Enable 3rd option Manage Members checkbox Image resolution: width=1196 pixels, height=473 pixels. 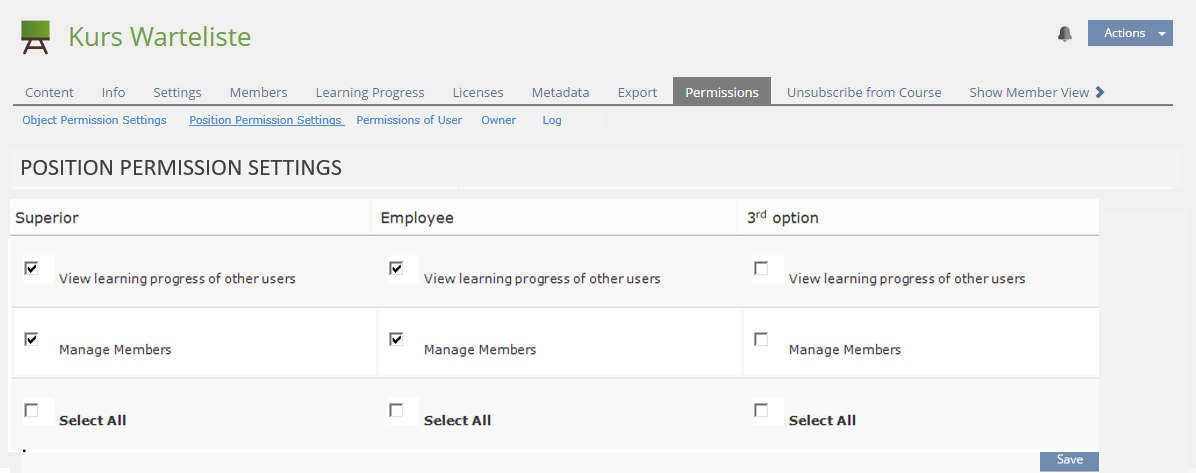click(x=761, y=340)
